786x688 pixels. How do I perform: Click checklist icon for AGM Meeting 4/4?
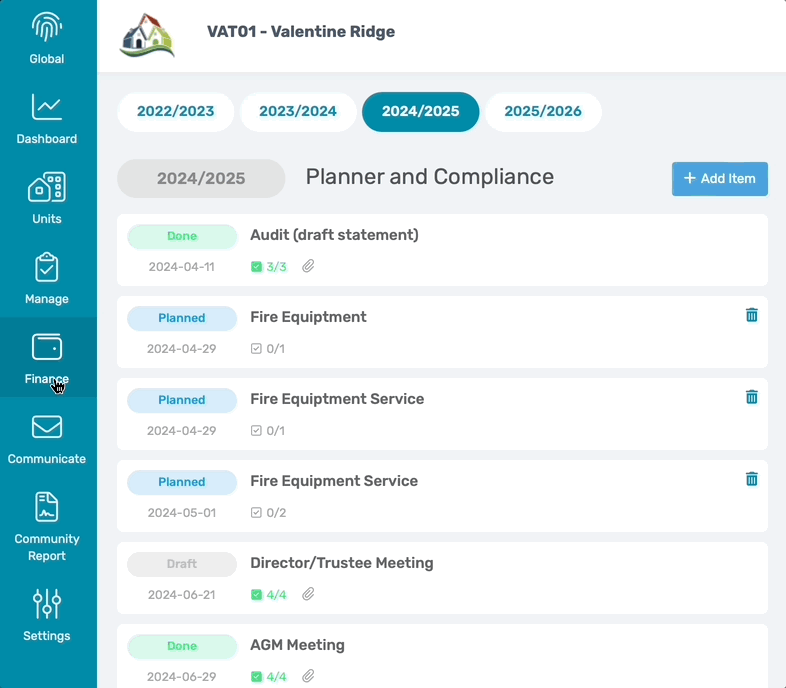coord(256,676)
